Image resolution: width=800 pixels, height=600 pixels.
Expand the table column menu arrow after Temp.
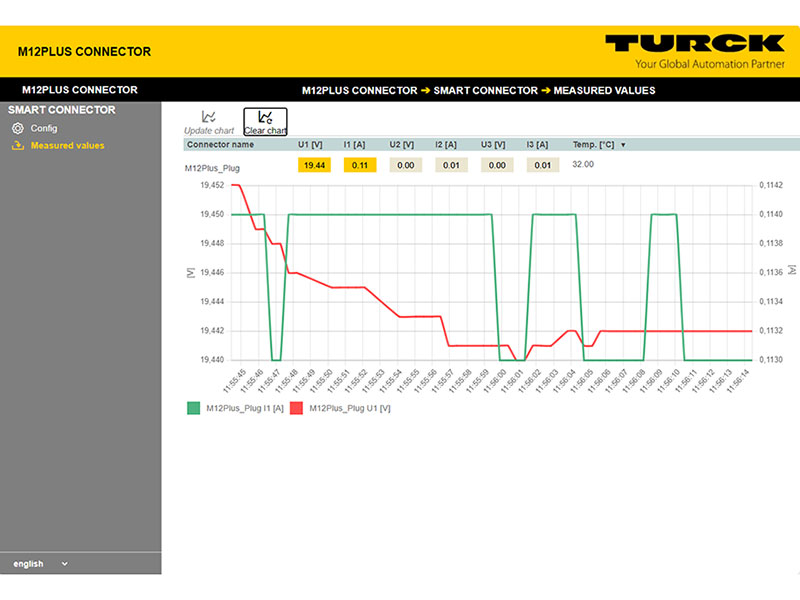pyautogui.click(x=623, y=145)
